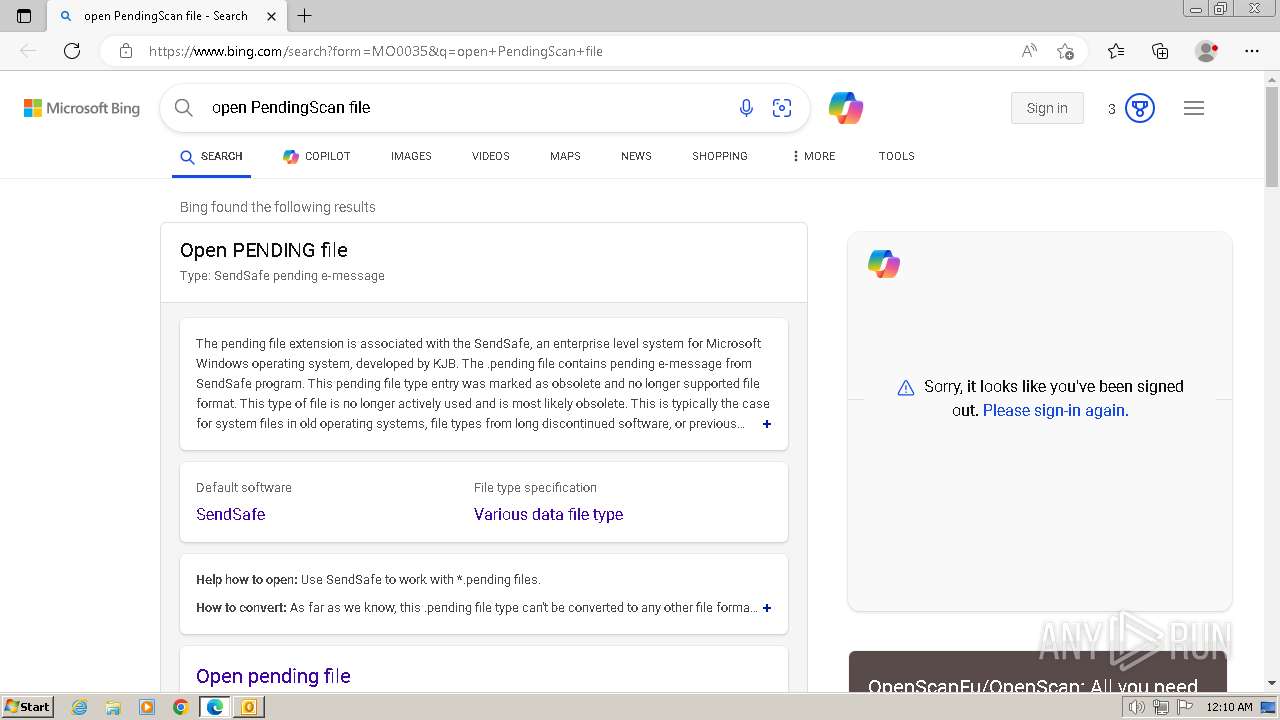Open Action Center flag icon
Image resolution: width=1280 pixels, height=720 pixels.
point(1185,707)
